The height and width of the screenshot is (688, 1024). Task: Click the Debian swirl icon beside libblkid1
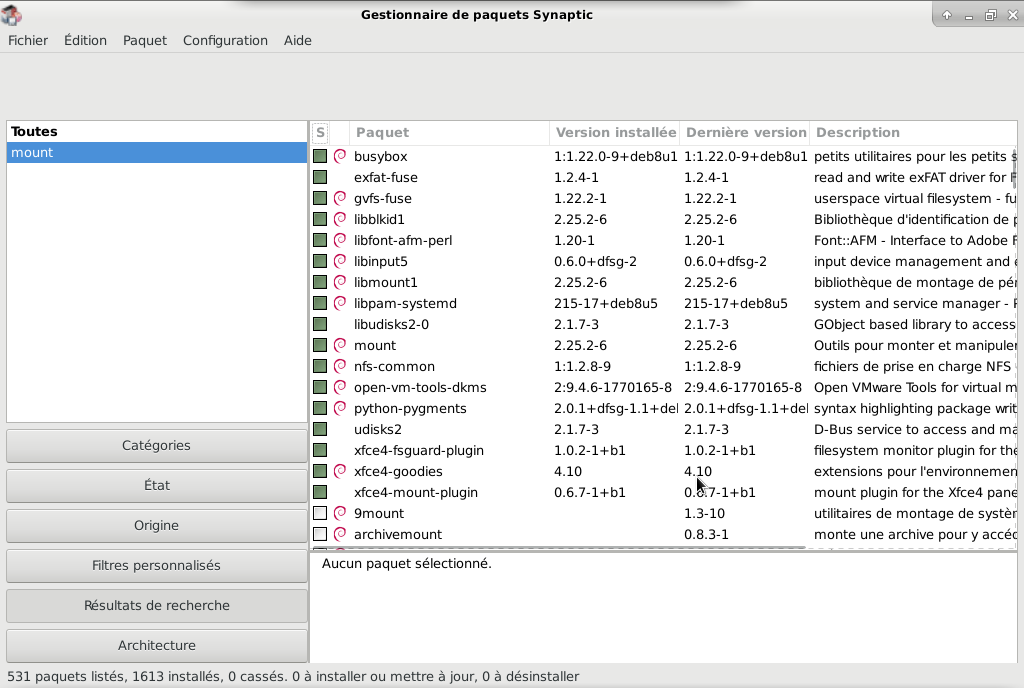pyautogui.click(x=340, y=219)
